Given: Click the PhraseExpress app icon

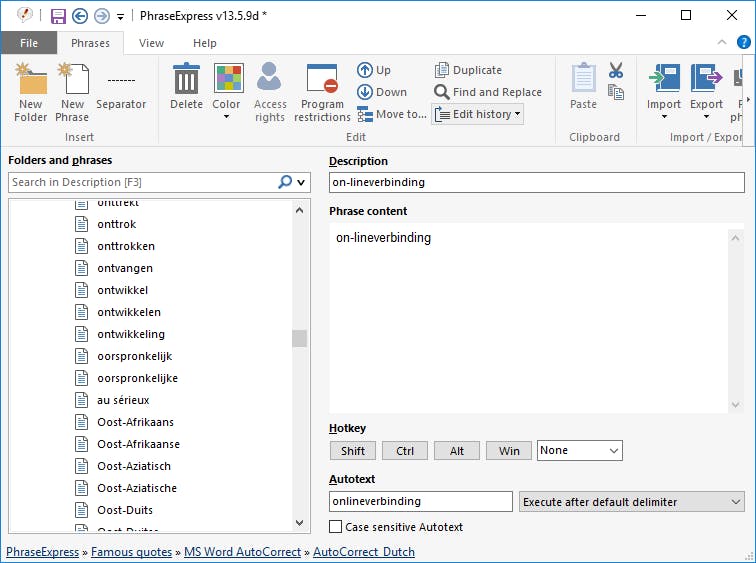Looking at the screenshot, I should click(25, 15).
